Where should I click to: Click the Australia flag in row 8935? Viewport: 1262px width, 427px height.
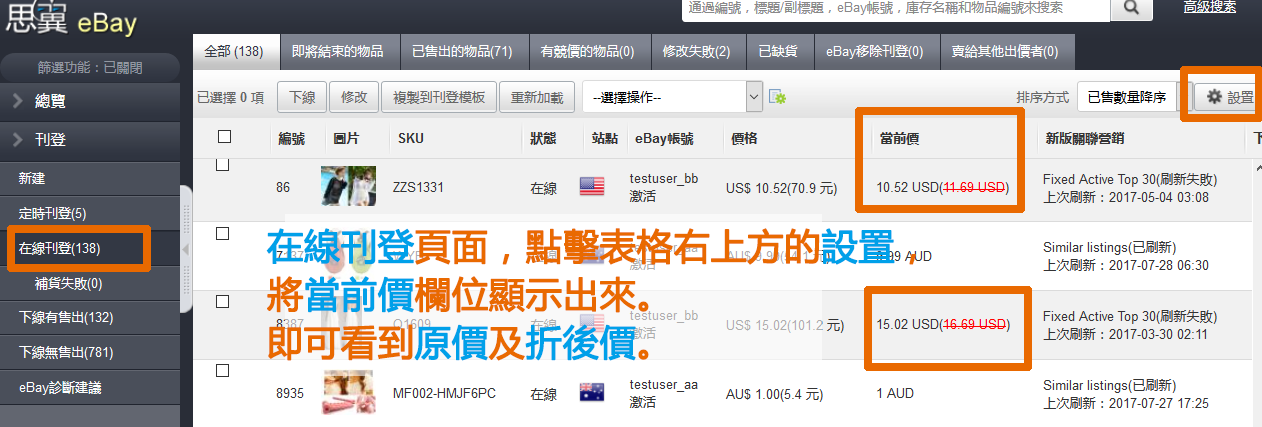(592, 393)
